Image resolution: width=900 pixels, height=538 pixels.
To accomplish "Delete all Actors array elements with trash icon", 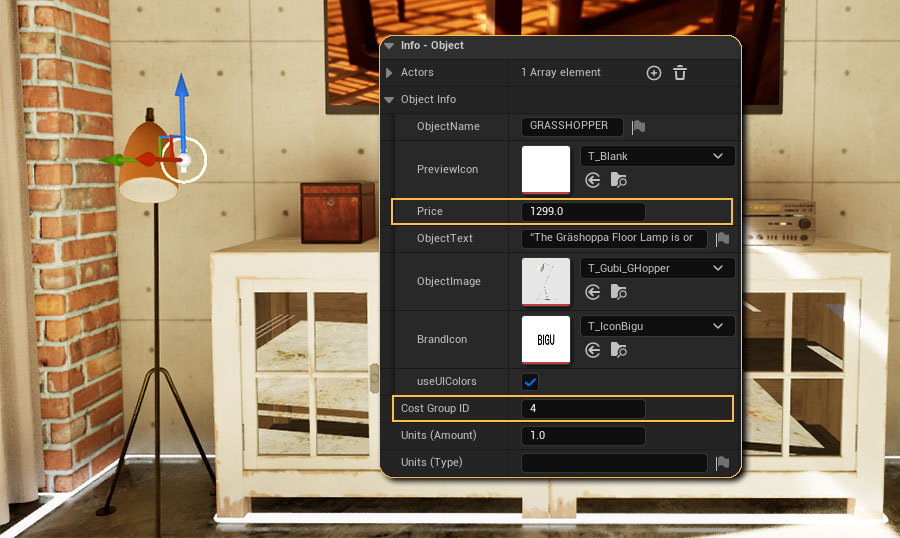I will pyautogui.click(x=680, y=73).
